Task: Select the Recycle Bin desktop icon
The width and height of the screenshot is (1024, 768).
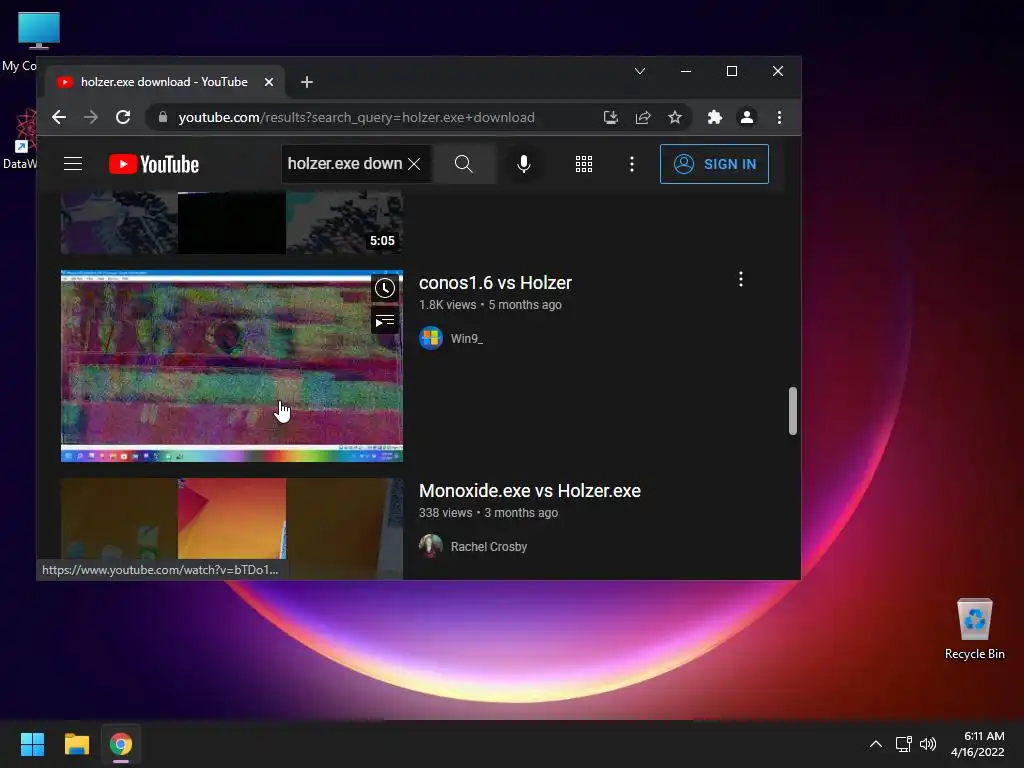Action: [x=974, y=629]
